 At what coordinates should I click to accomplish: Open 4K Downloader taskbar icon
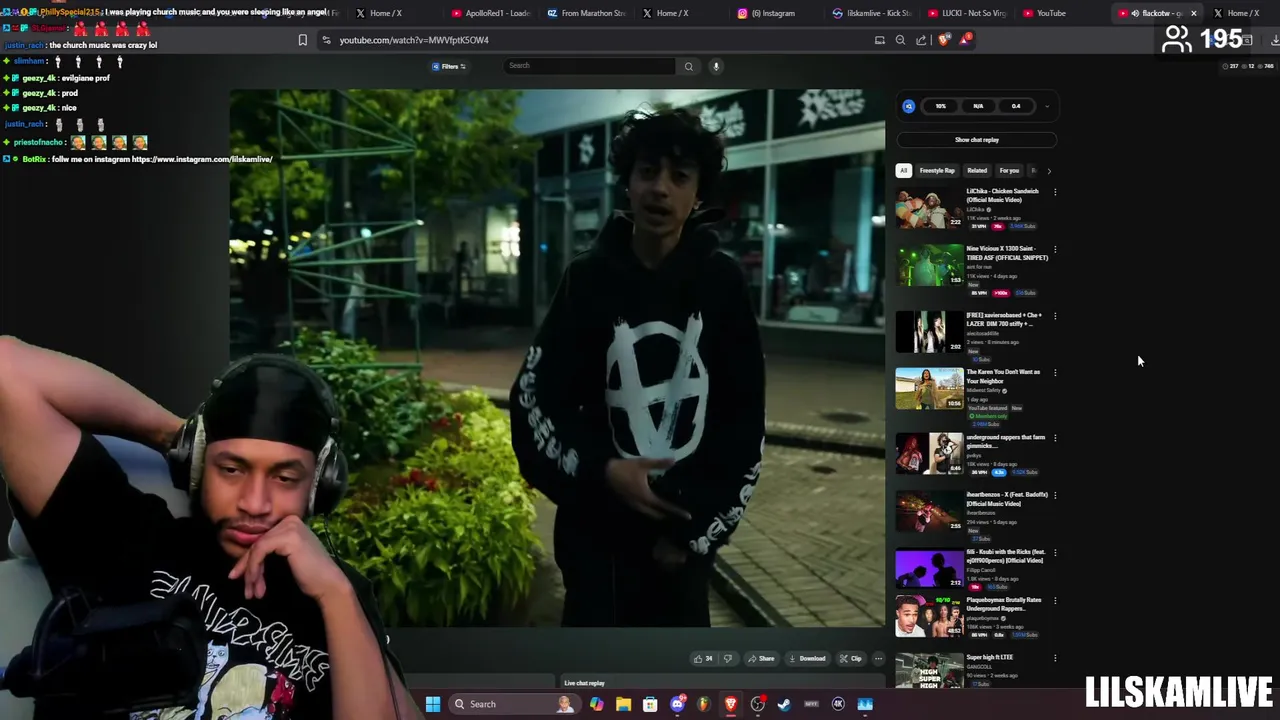[x=838, y=704]
